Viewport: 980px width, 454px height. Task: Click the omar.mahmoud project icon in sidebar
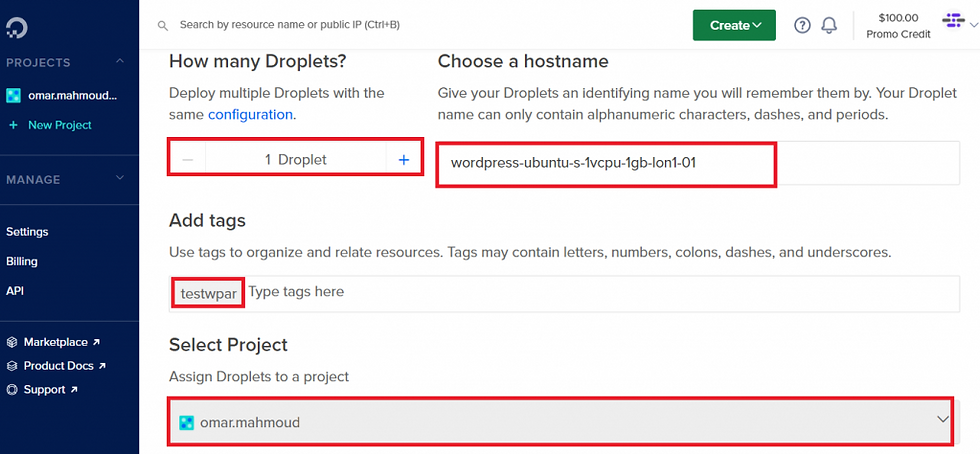14,96
